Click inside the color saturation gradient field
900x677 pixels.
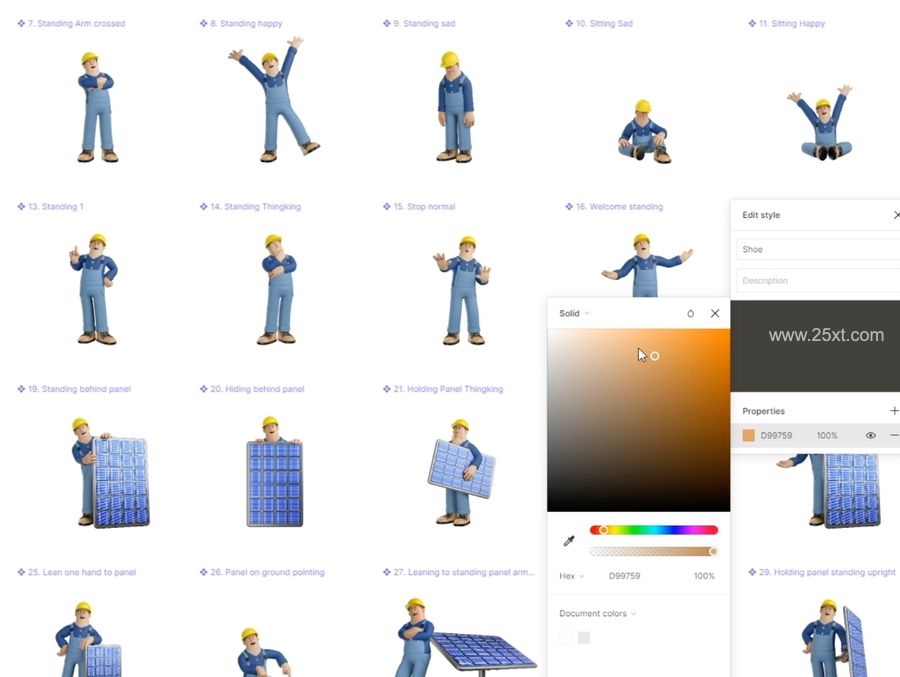(638, 420)
